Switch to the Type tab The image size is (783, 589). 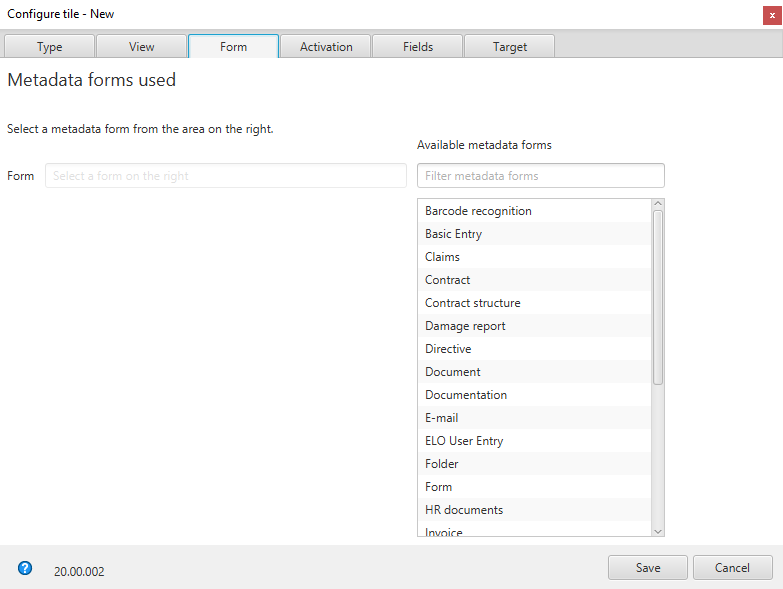pyautogui.click(x=50, y=47)
